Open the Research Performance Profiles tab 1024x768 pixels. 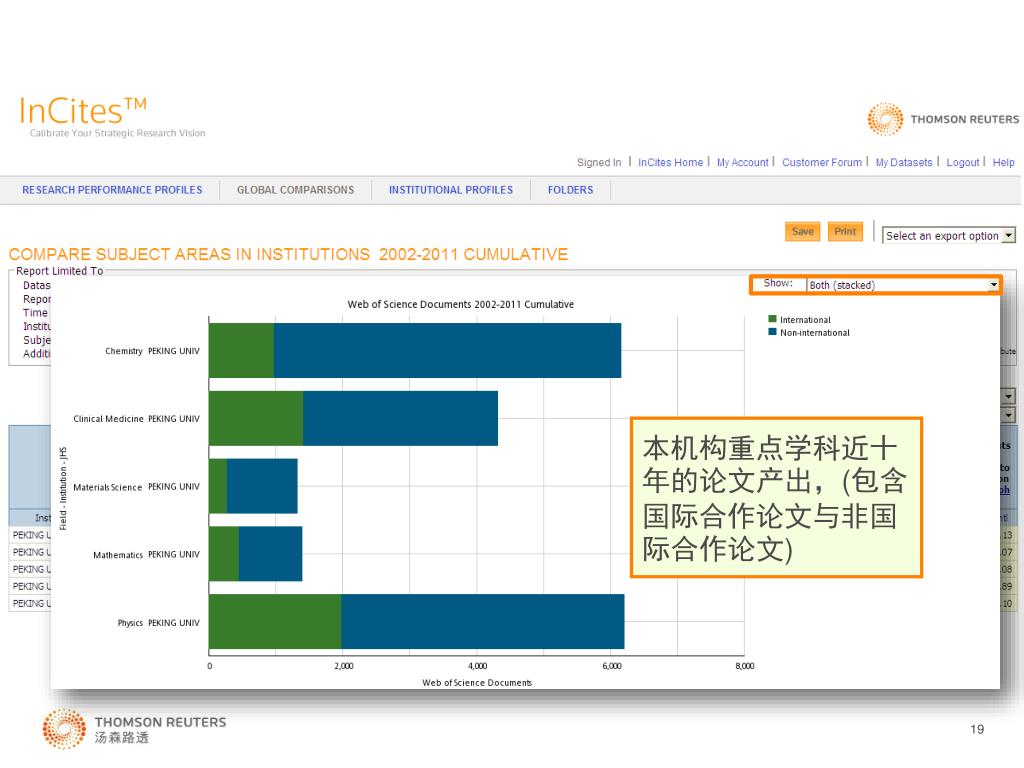pyautogui.click(x=112, y=190)
